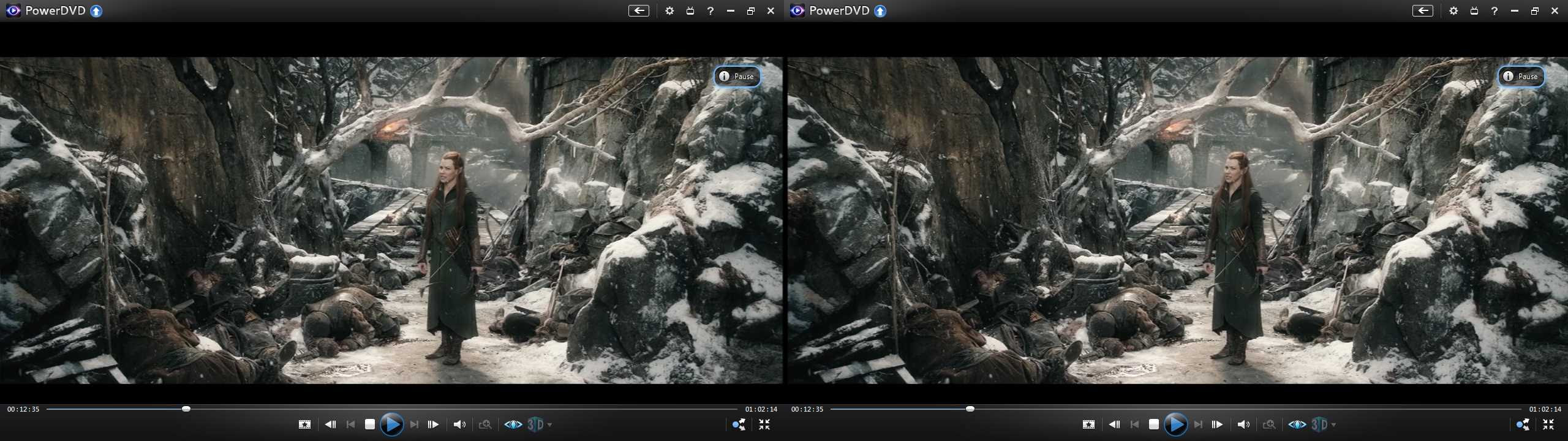
Task: Open the zoom tool in right player
Action: pyautogui.click(x=1269, y=424)
